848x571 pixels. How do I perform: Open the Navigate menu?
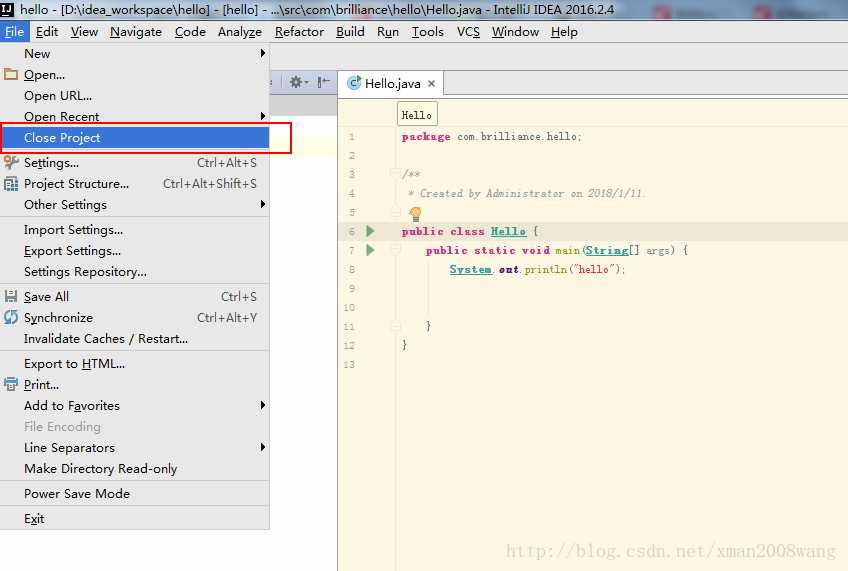click(x=136, y=32)
